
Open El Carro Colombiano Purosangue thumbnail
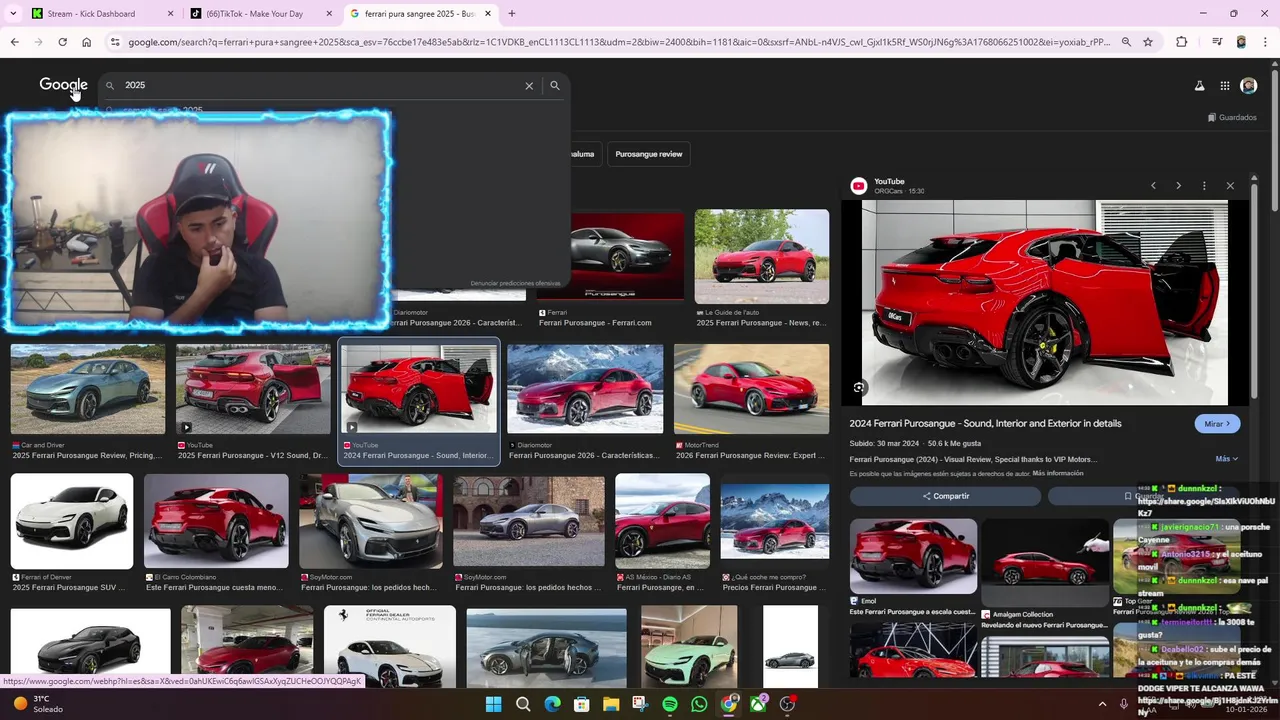216,521
